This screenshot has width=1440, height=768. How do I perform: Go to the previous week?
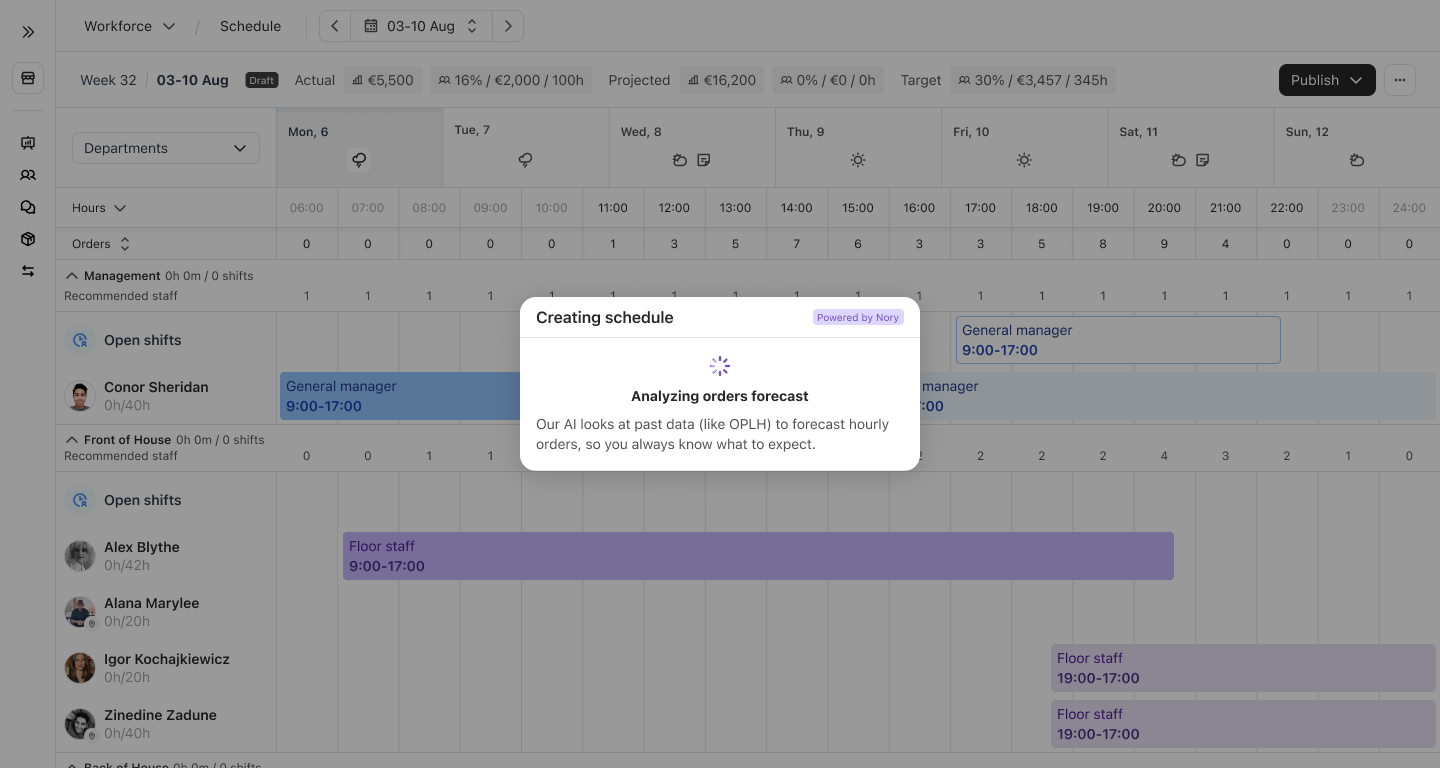[335, 26]
